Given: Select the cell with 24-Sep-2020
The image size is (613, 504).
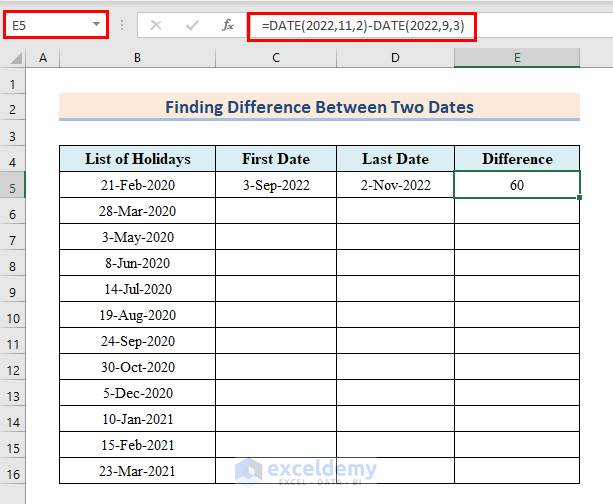Looking at the screenshot, I should pyautogui.click(x=137, y=341).
